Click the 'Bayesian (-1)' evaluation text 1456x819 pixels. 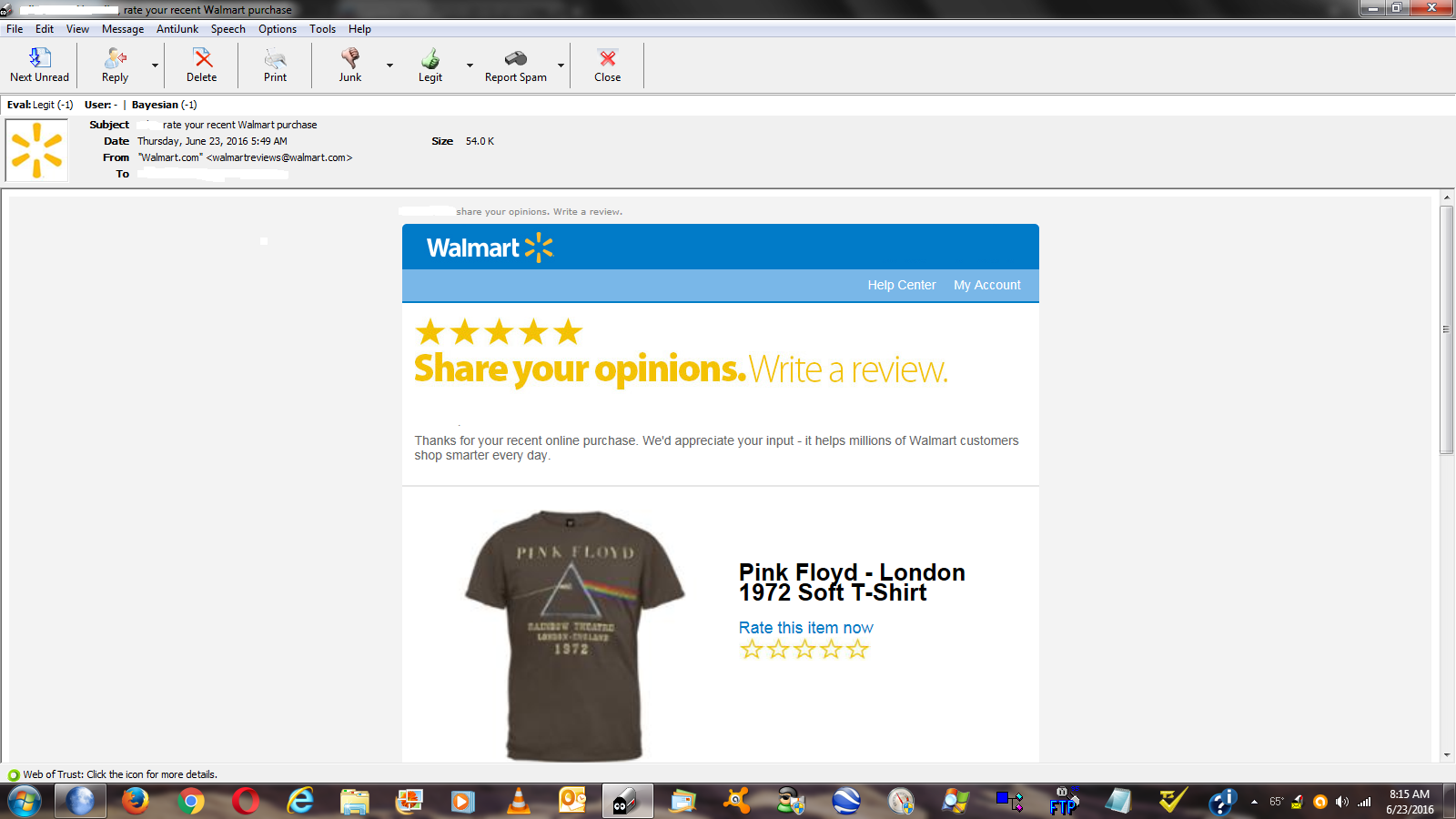[164, 105]
